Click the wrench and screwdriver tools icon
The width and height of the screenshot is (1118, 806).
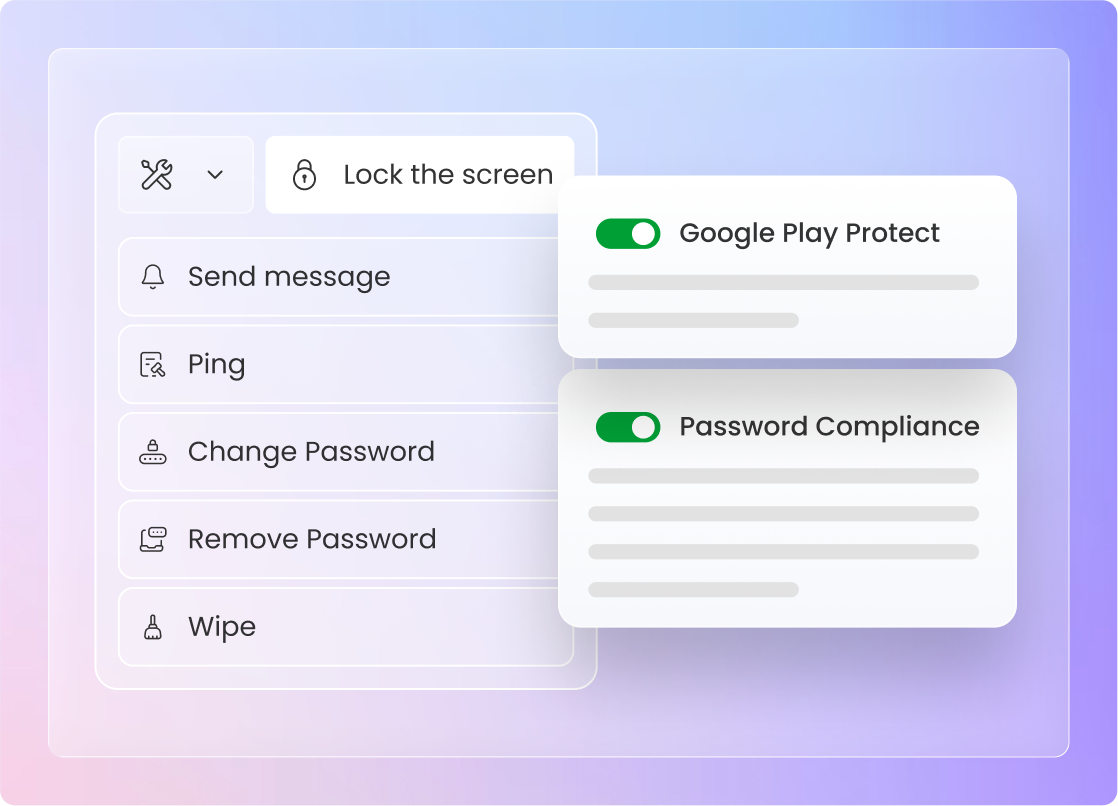(x=157, y=175)
